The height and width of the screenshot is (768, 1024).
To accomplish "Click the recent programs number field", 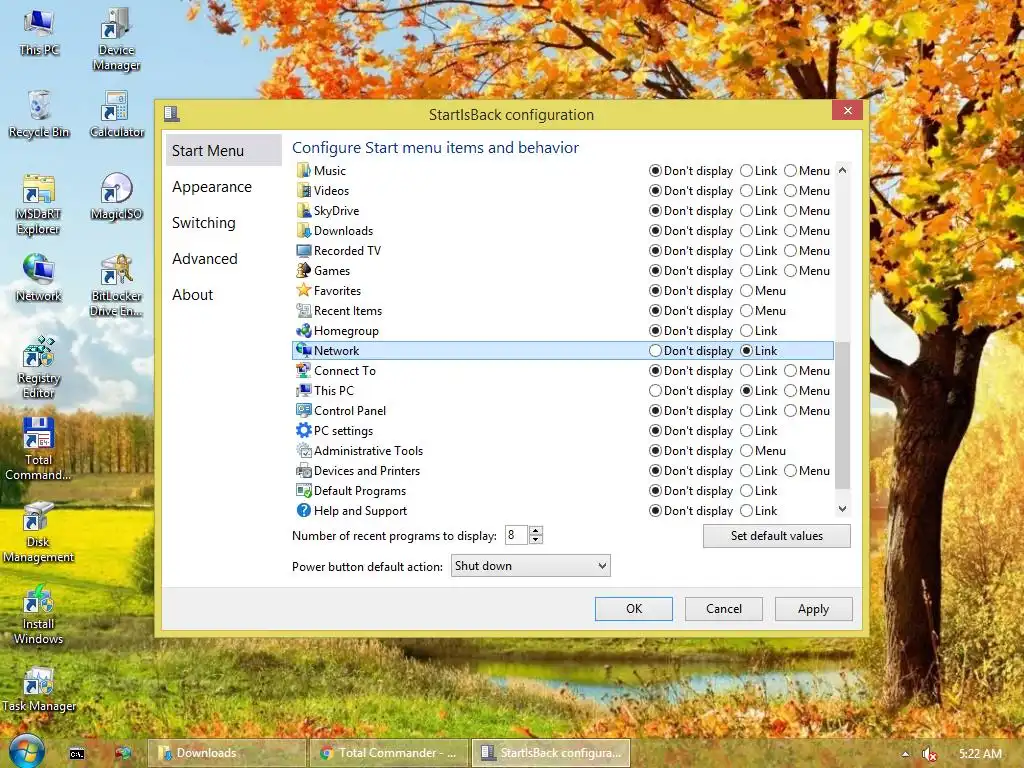I will click(x=516, y=536).
